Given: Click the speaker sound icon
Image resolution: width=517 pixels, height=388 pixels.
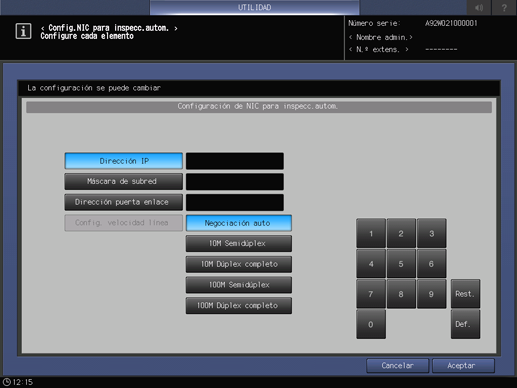Looking at the screenshot, I should (479, 7).
